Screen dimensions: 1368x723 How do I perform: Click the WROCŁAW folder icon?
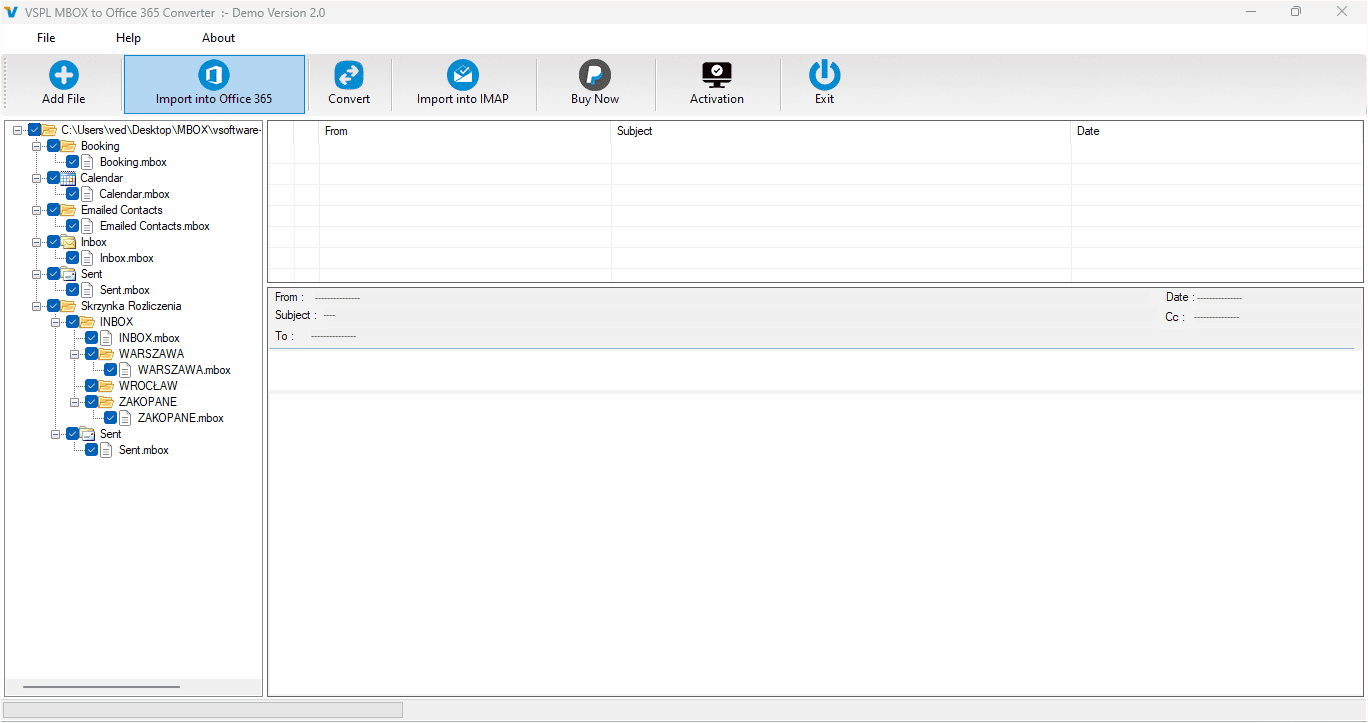click(x=106, y=386)
